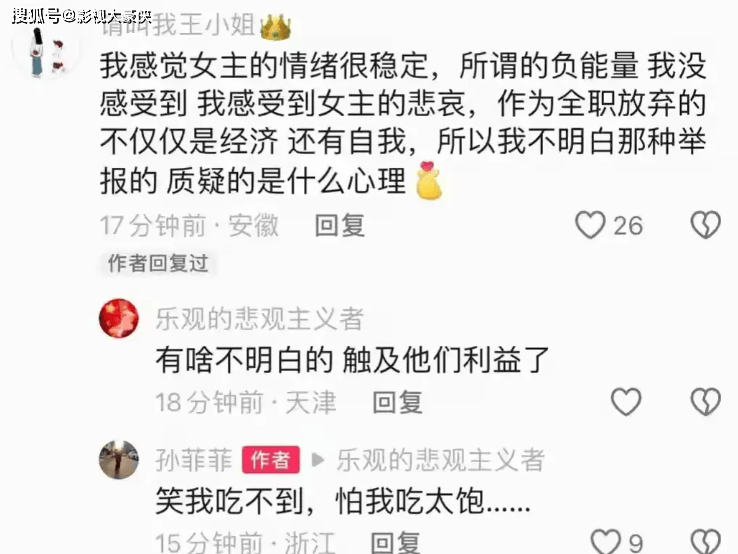Click the reply arrow next to 作者 badge
The height and width of the screenshot is (554, 738).
point(318,460)
